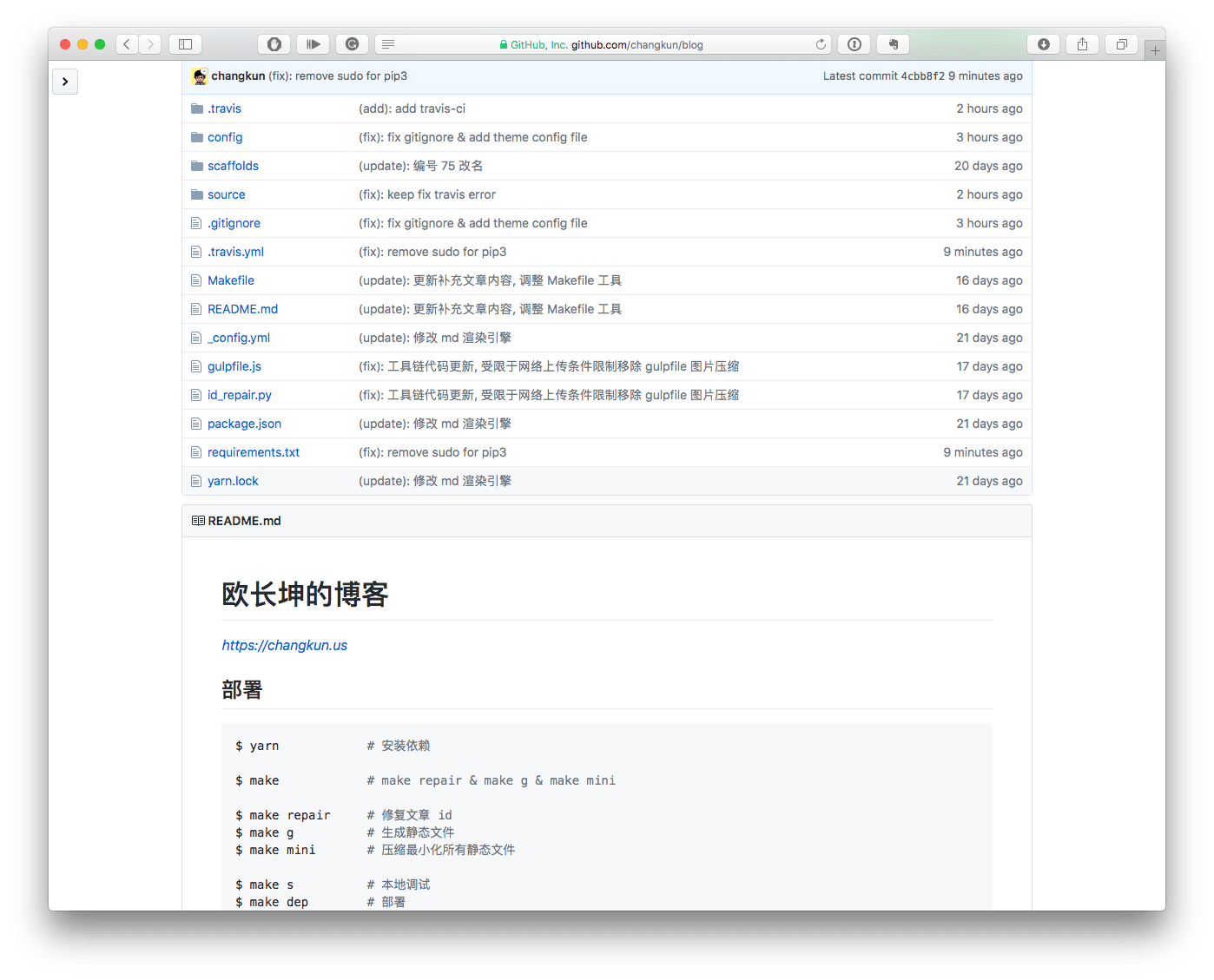Viewport: 1214px width, 980px height.
Task: Open the .travis folder
Action: 224,109
